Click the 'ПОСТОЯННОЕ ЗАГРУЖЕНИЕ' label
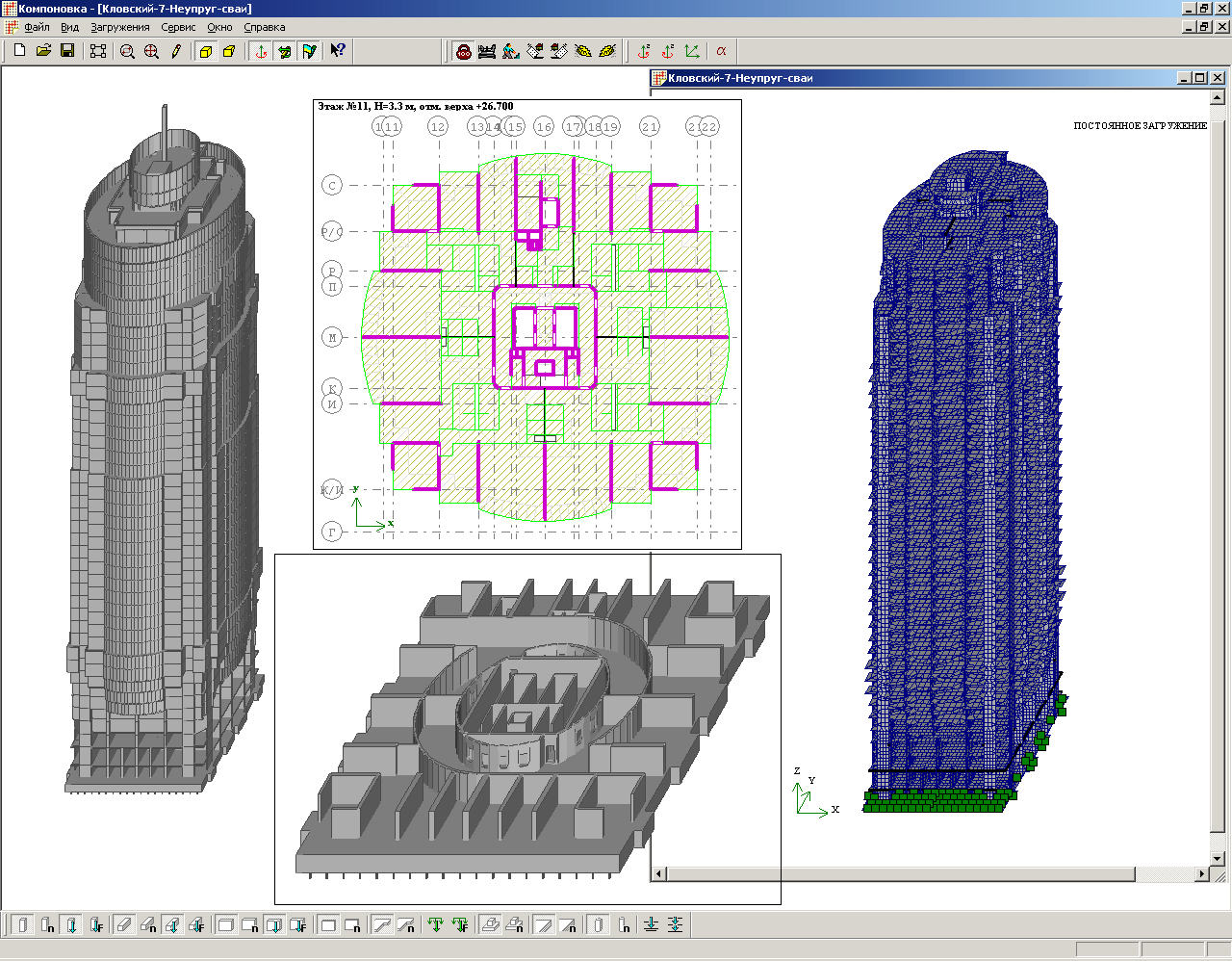The width and height of the screenshot is (1232, 961). 1141,125
